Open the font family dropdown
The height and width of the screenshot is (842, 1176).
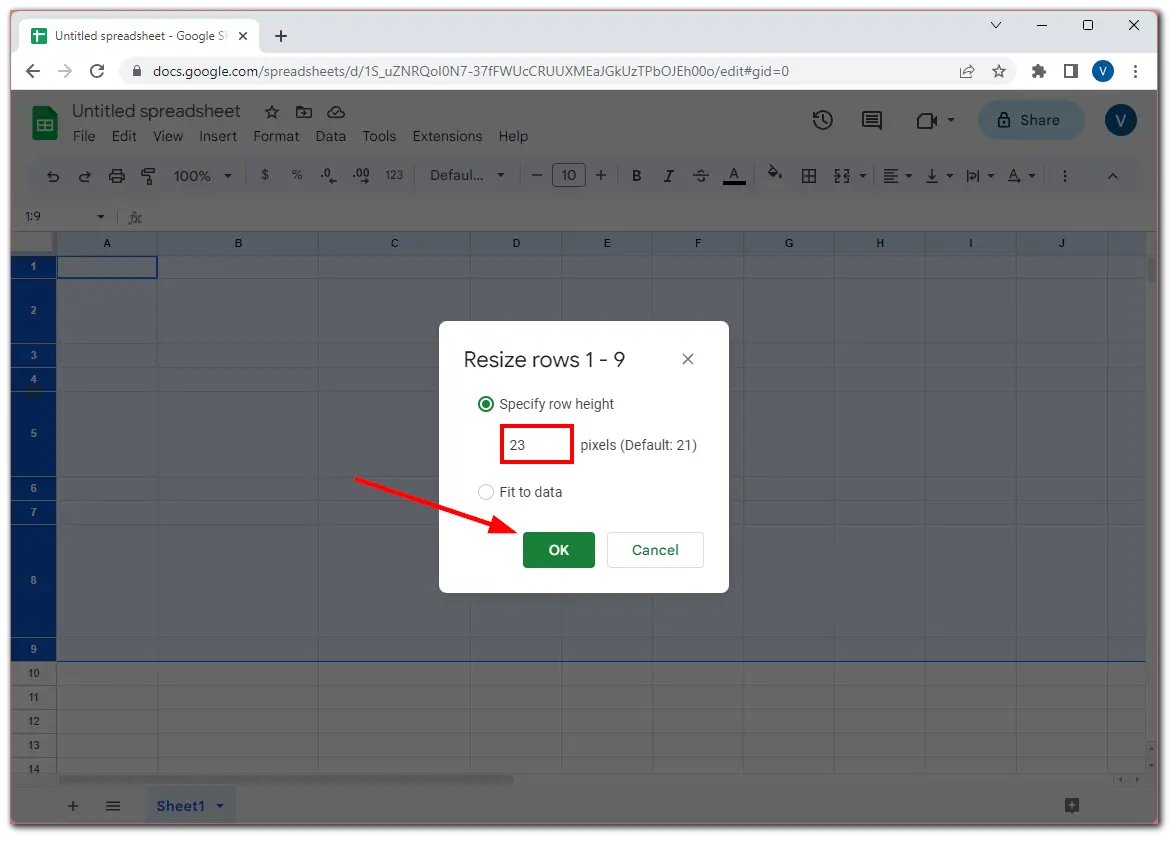click(466, 175)
